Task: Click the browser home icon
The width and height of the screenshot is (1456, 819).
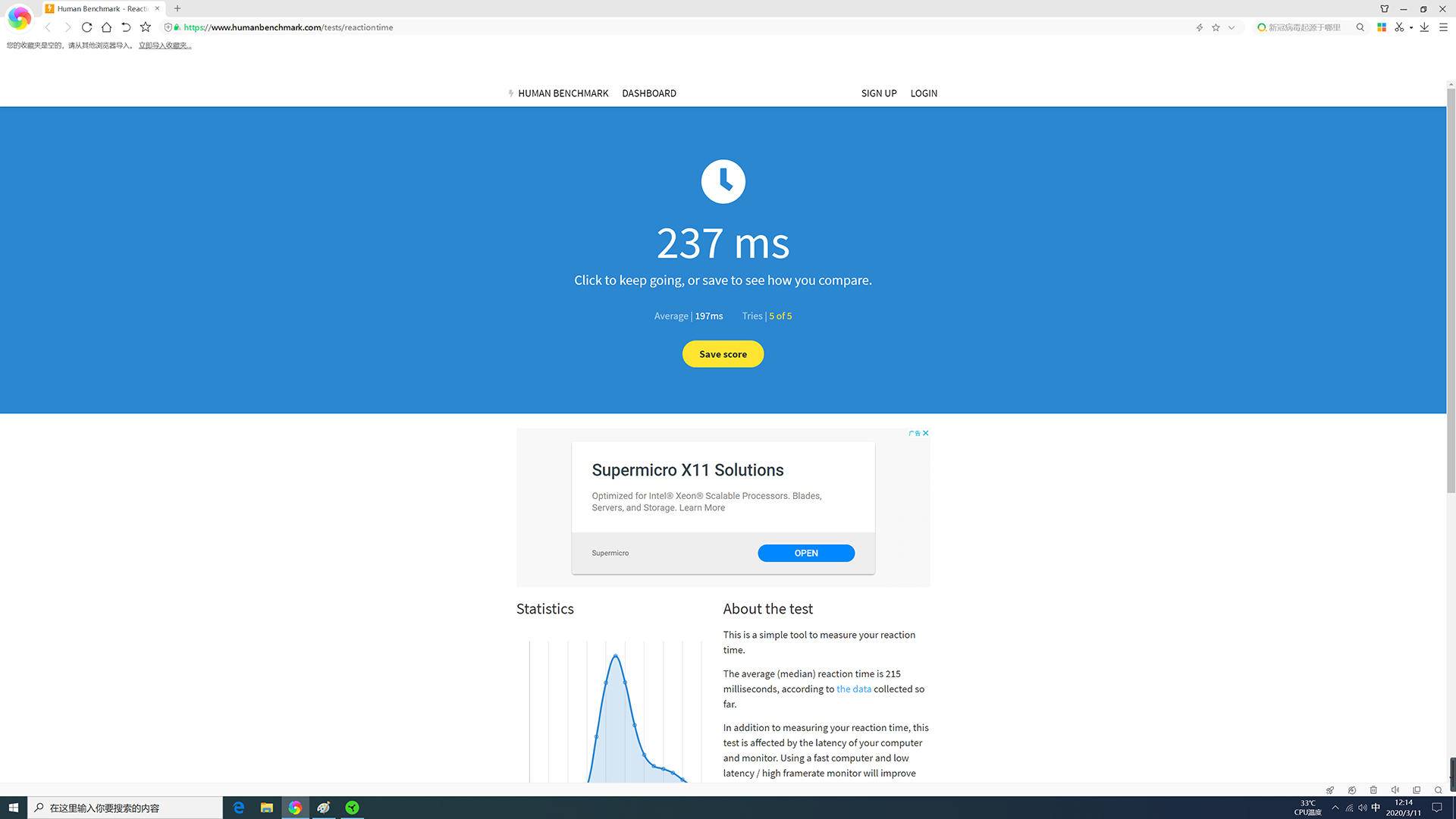Action: (x=106, y=27)
